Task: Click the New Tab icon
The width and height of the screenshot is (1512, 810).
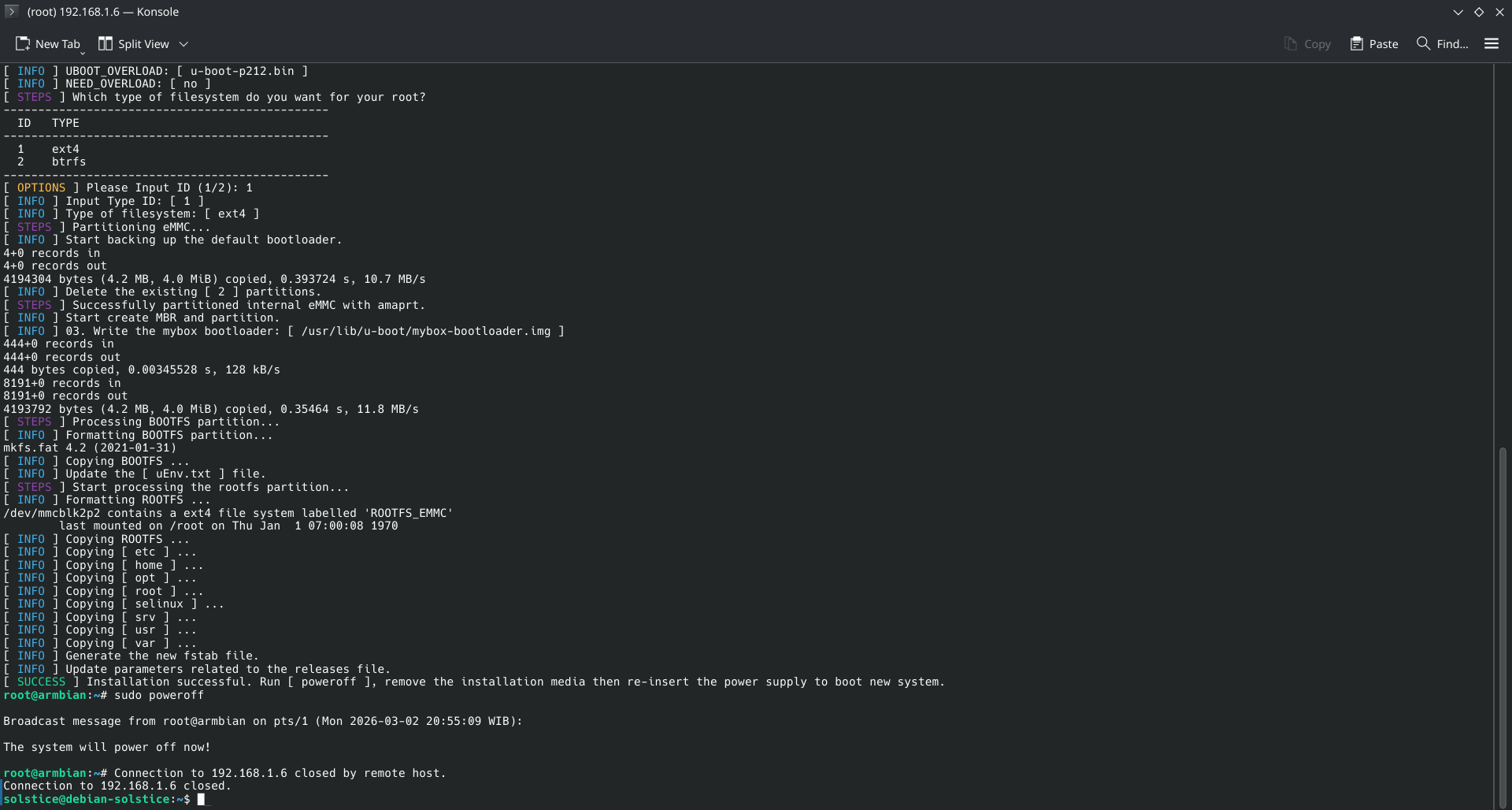Action: pos(23,43)
